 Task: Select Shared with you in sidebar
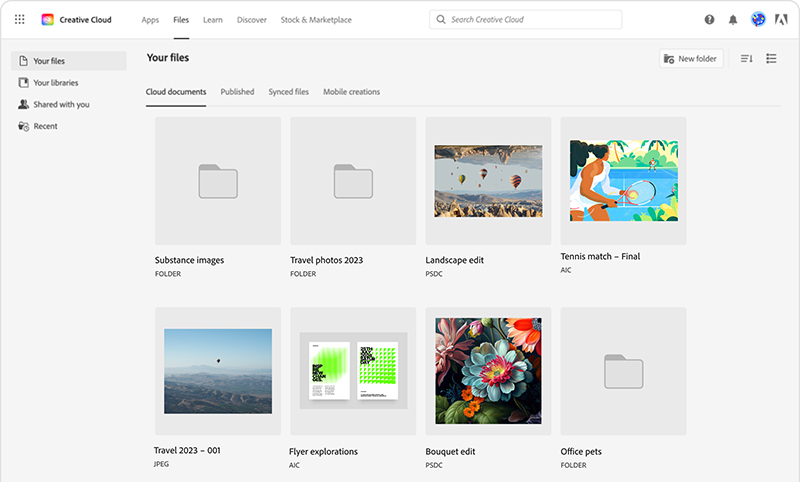click(x=60, y=104)
